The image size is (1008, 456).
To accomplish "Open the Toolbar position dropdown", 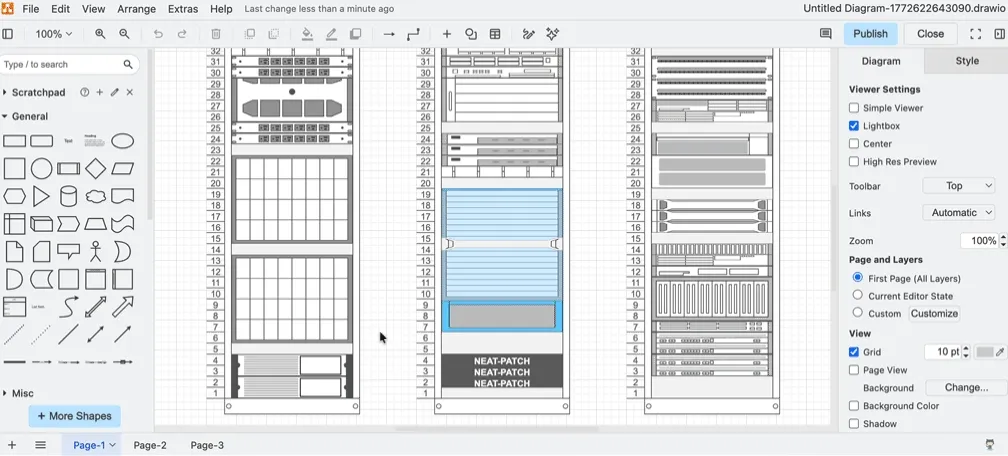I will click(x=958, y=186).
